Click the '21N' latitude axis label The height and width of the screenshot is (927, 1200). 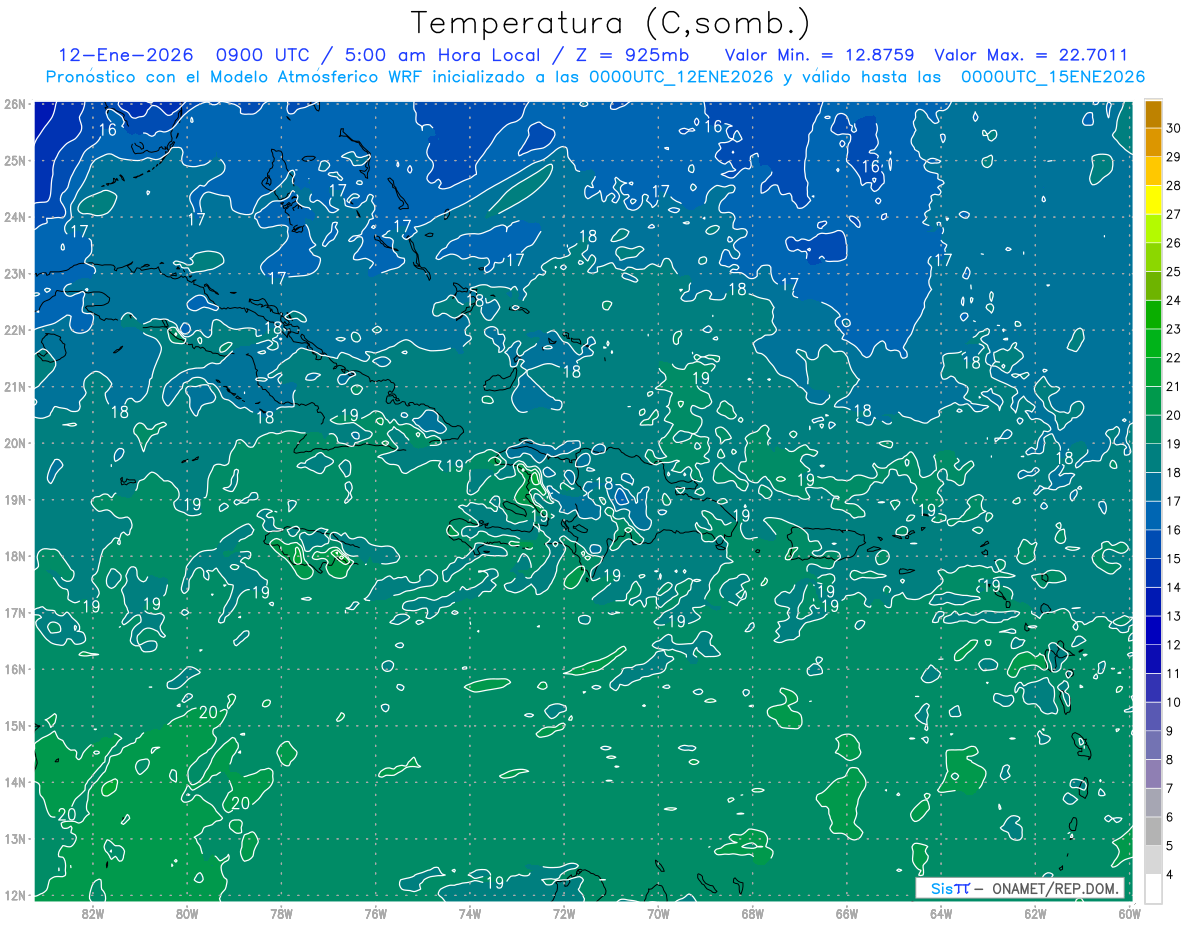pyautogui.click(x=14, y=387)
